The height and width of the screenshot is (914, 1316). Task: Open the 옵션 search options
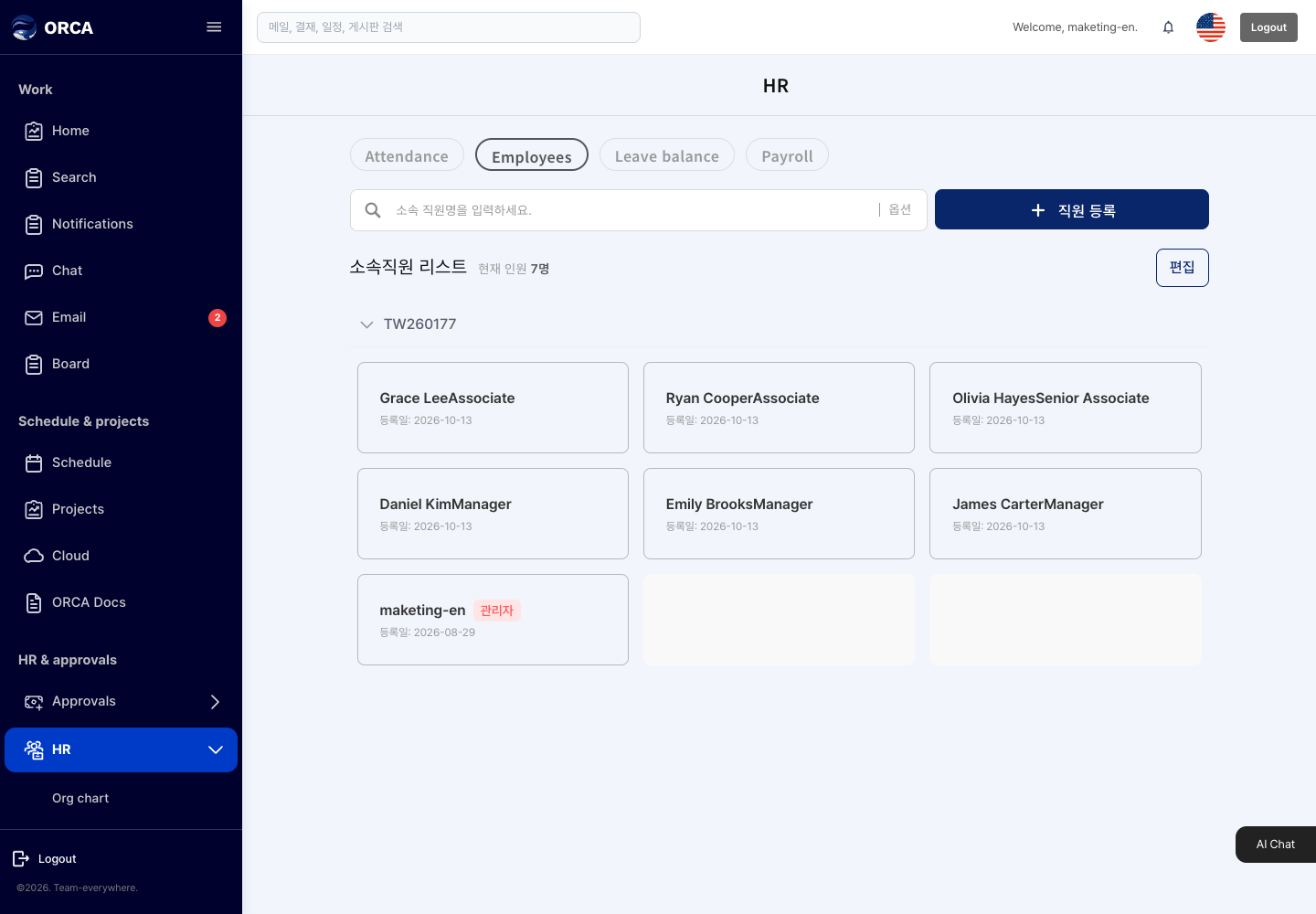click(x=900, y=209)
